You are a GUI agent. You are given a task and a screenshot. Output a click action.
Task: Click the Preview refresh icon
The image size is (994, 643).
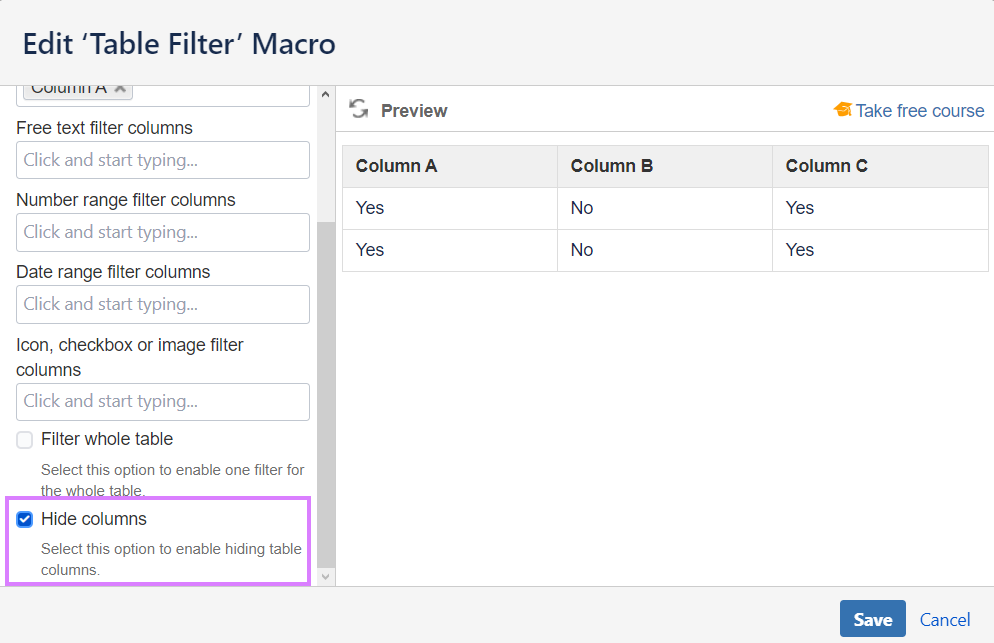(358, 110)
